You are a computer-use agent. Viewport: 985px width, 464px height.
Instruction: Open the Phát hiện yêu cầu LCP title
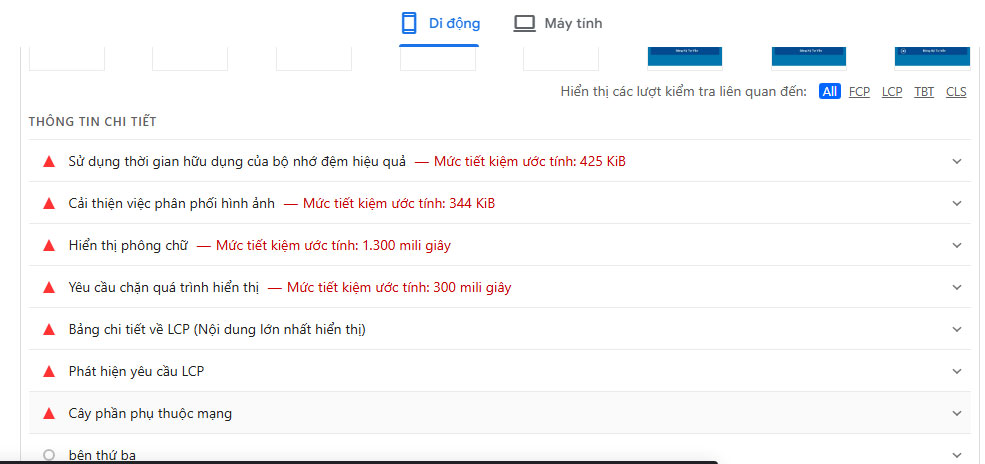click(136, 371)
